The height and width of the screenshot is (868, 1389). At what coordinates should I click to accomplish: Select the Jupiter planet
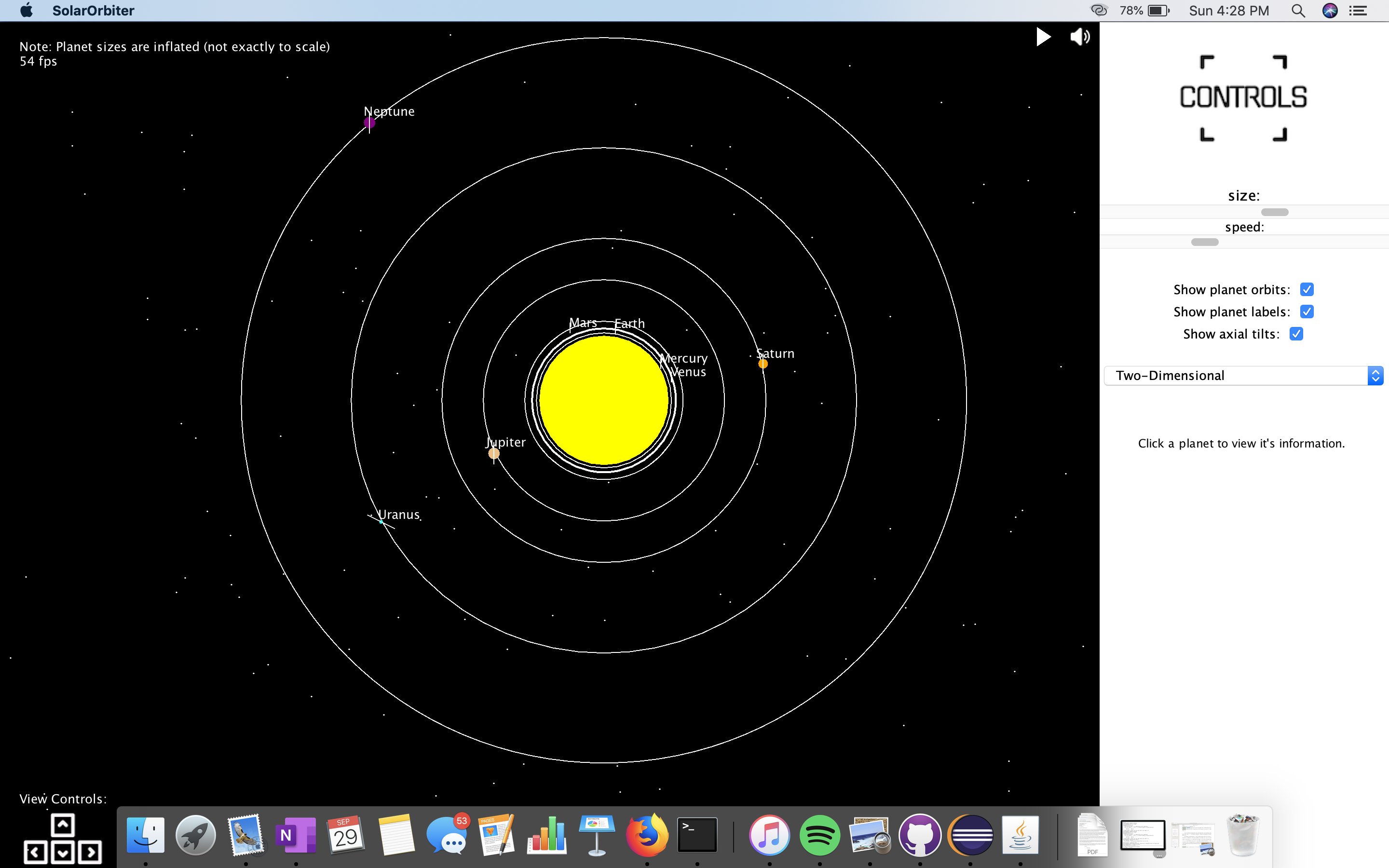click(x=493, y=453)
